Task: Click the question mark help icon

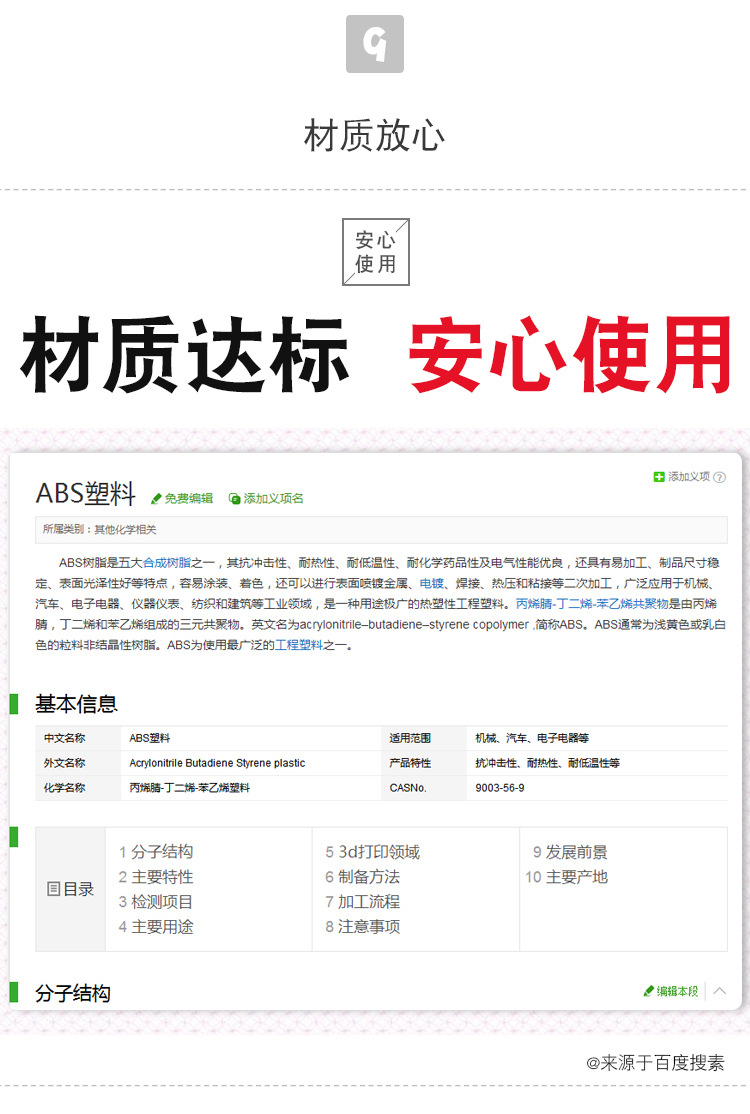Action: [x=719, y=477]
